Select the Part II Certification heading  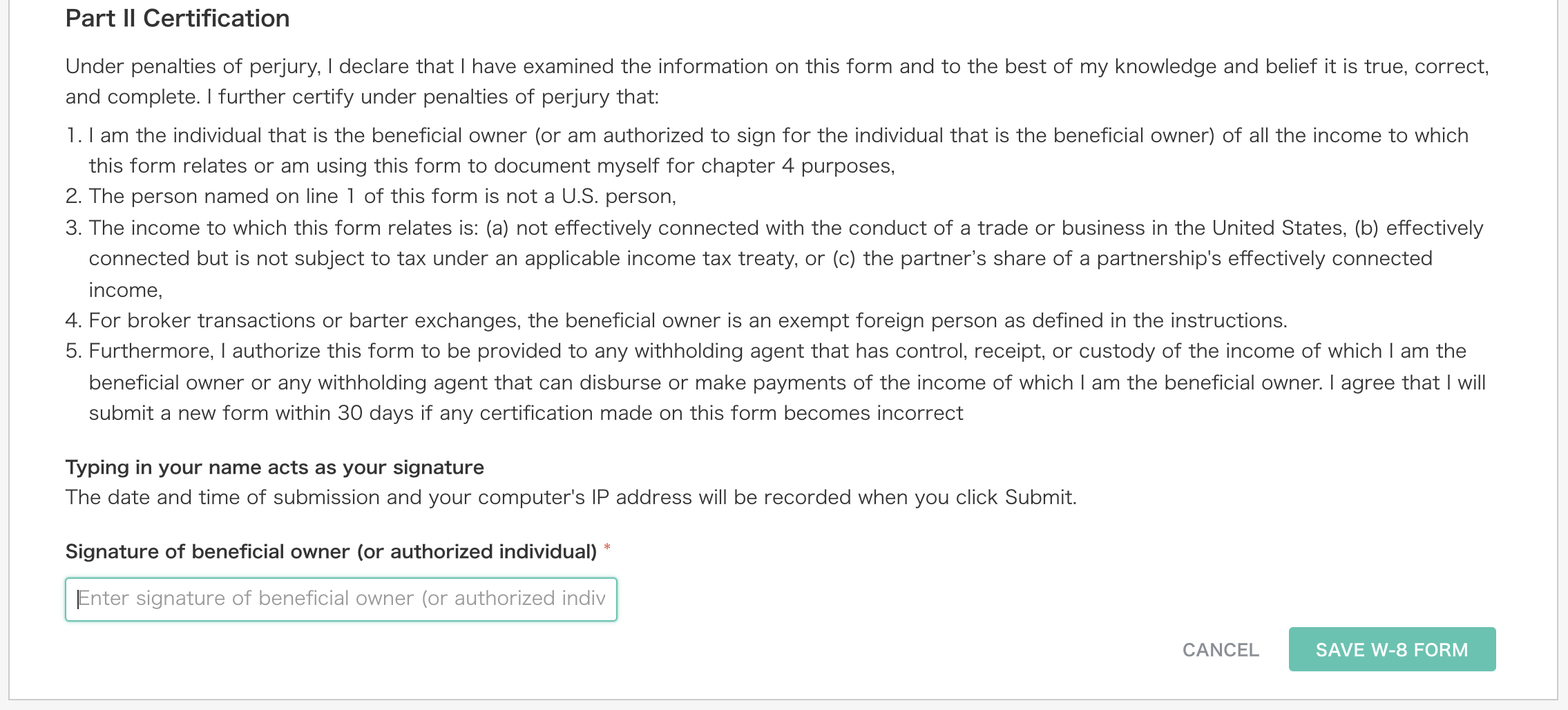point(178,19)
